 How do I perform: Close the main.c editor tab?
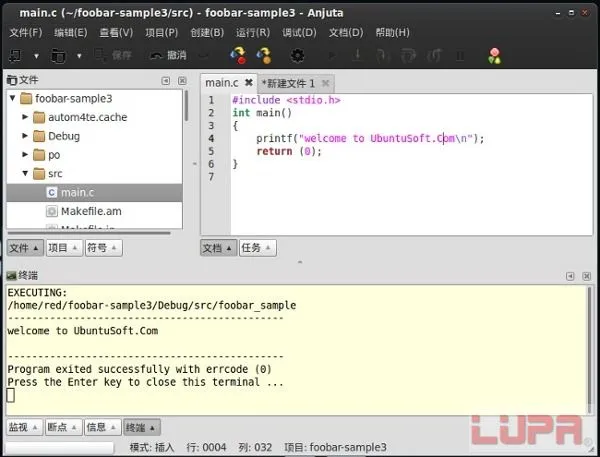coord(249,82)
